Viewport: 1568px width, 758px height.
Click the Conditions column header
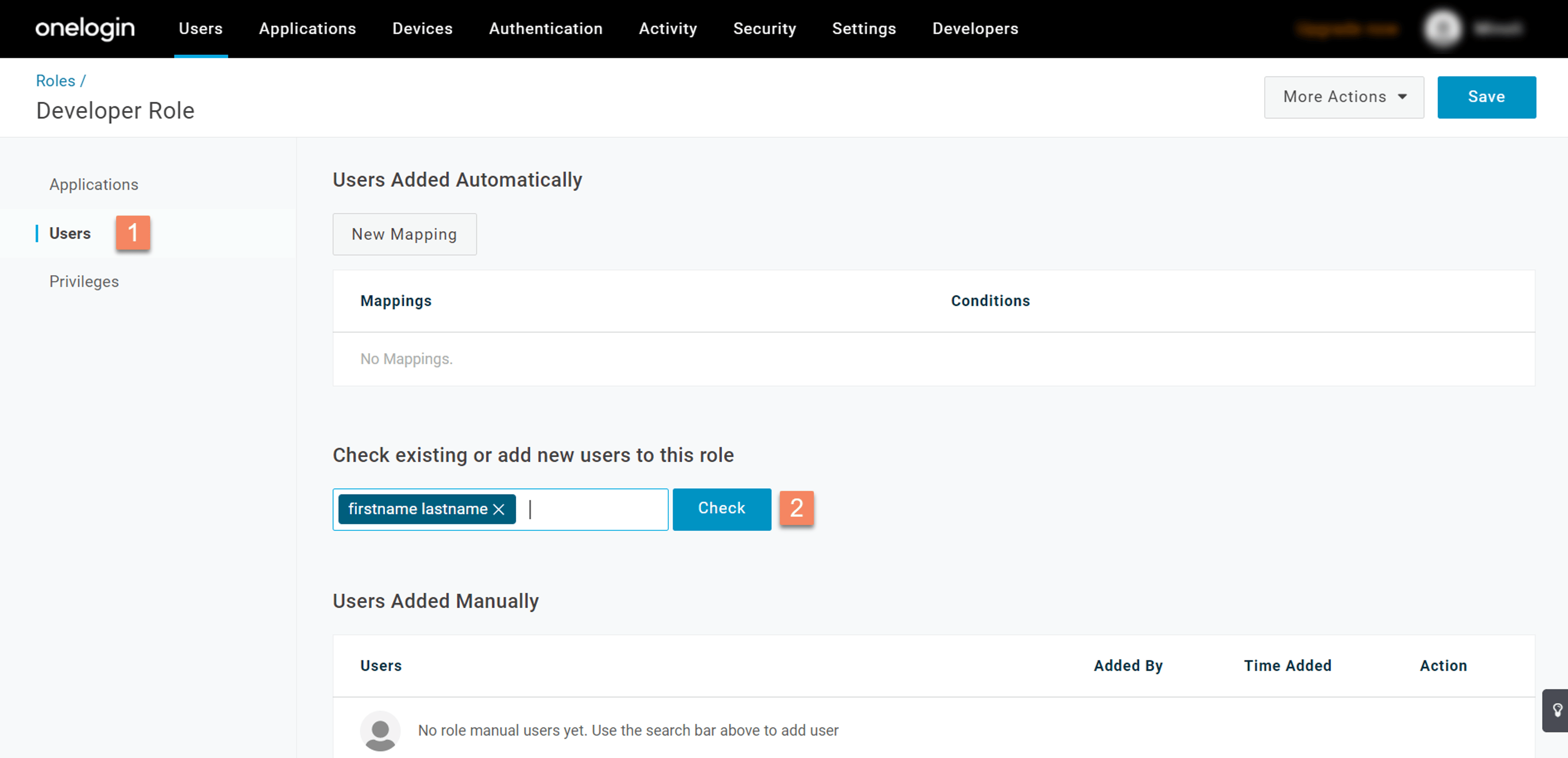pyautogui.click(x=990, y=300)
